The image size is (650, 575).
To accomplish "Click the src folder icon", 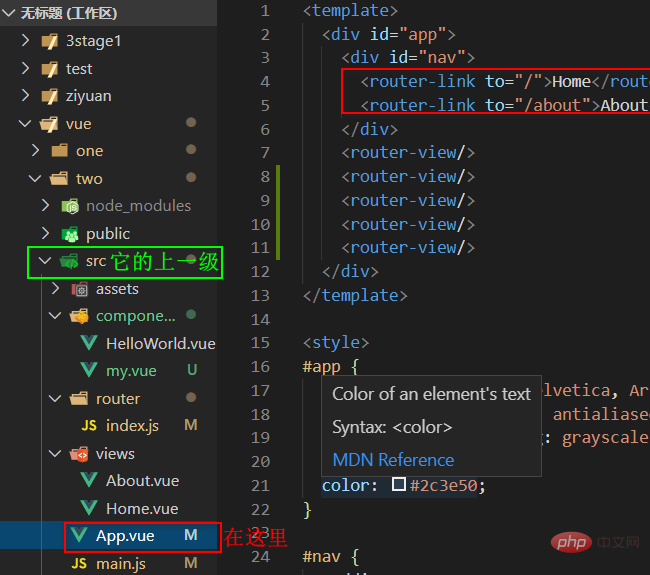I will point(69,261).
